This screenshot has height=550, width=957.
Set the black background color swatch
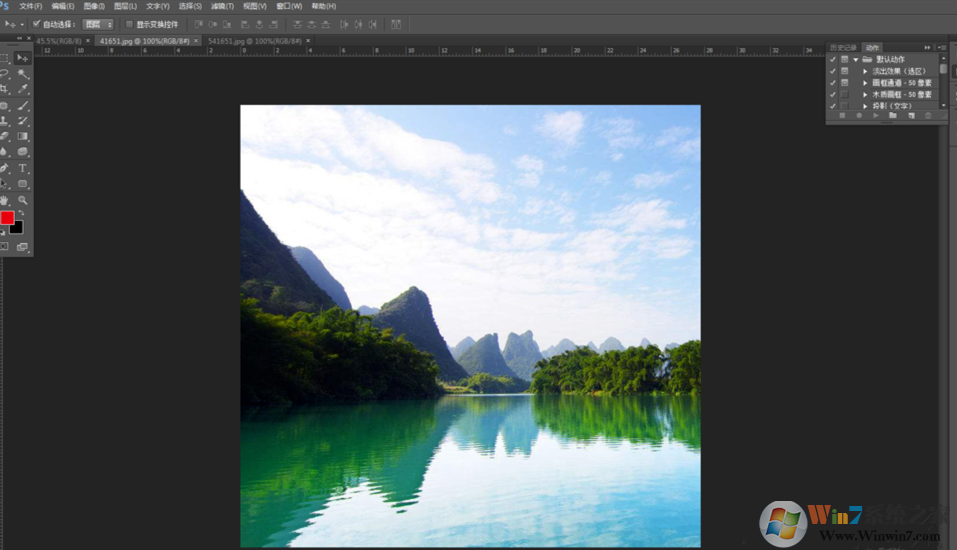(18, 229)
